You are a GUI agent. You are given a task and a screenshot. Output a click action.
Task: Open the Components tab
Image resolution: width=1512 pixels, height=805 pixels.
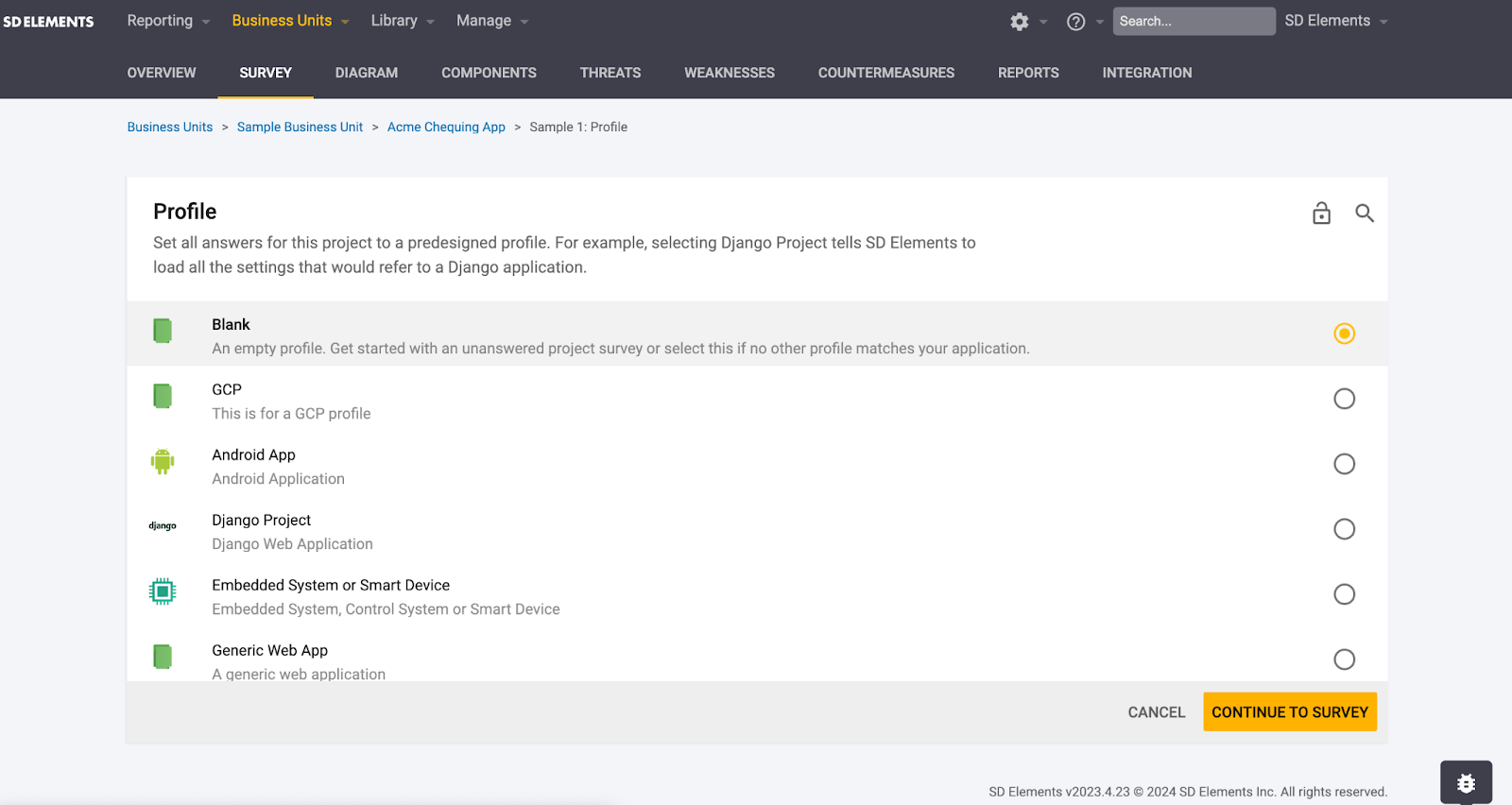(x=489, y=73)
